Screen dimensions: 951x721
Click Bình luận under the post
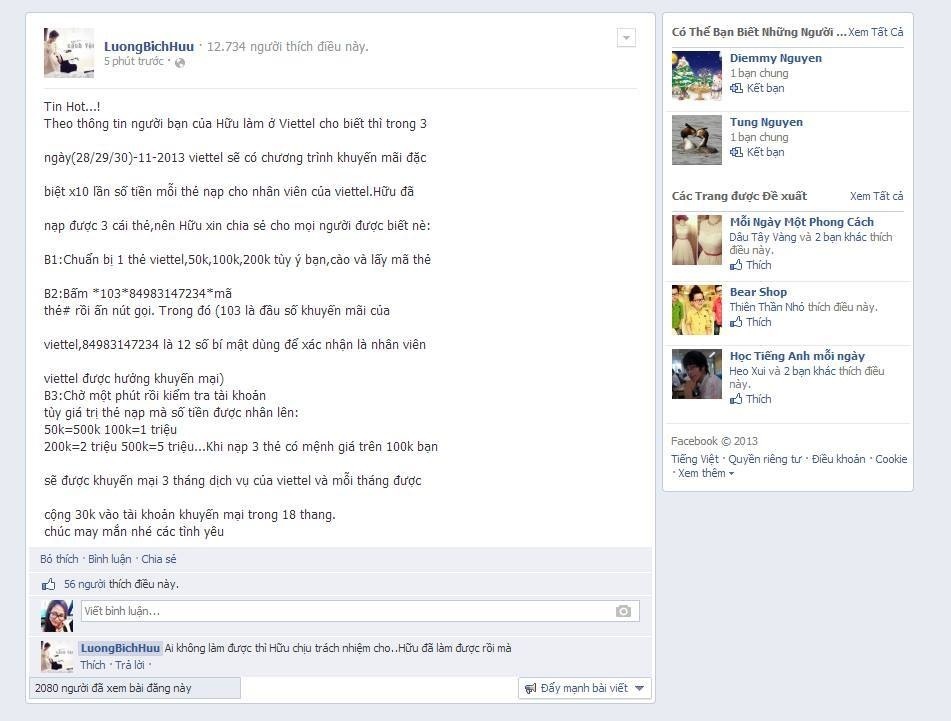[110, 559]
